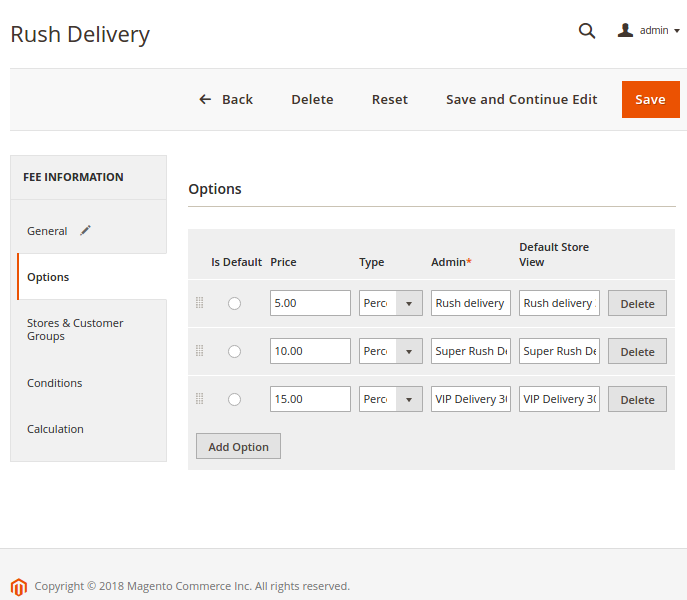Click the drag handle of the 10.00 row
The width and height of the screenshot is (687, 600).
(x=199, y=351)
